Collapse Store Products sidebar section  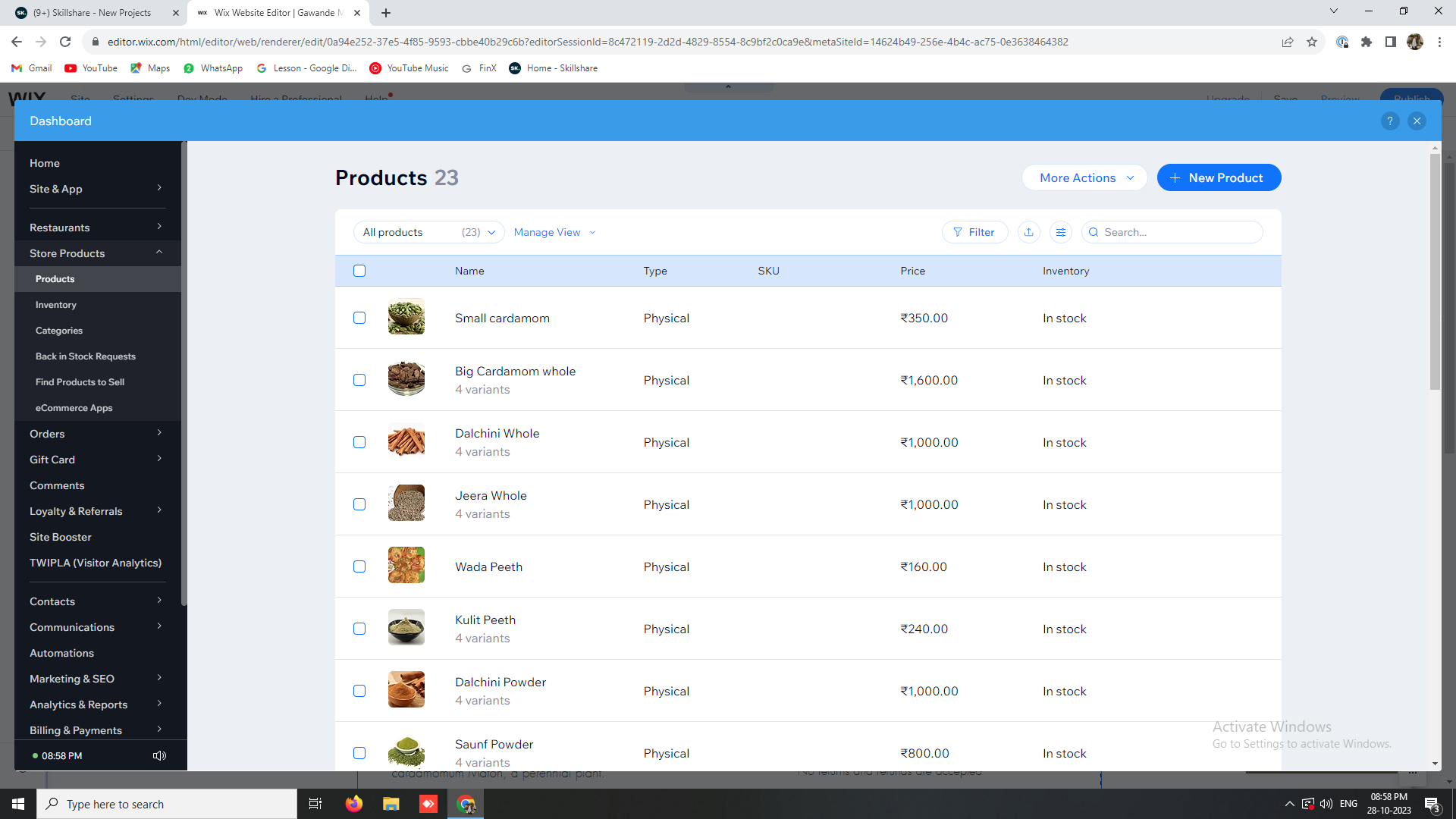(97, 253)
